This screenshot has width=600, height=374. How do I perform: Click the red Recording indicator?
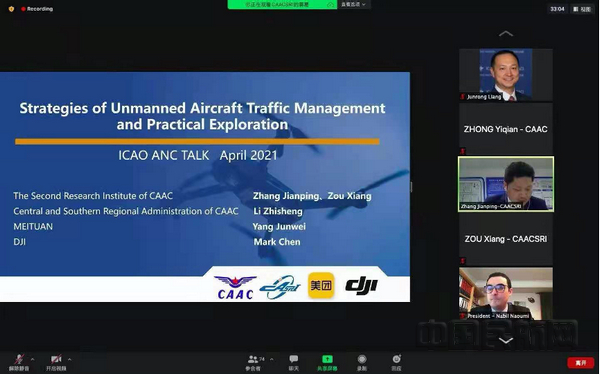37,9
